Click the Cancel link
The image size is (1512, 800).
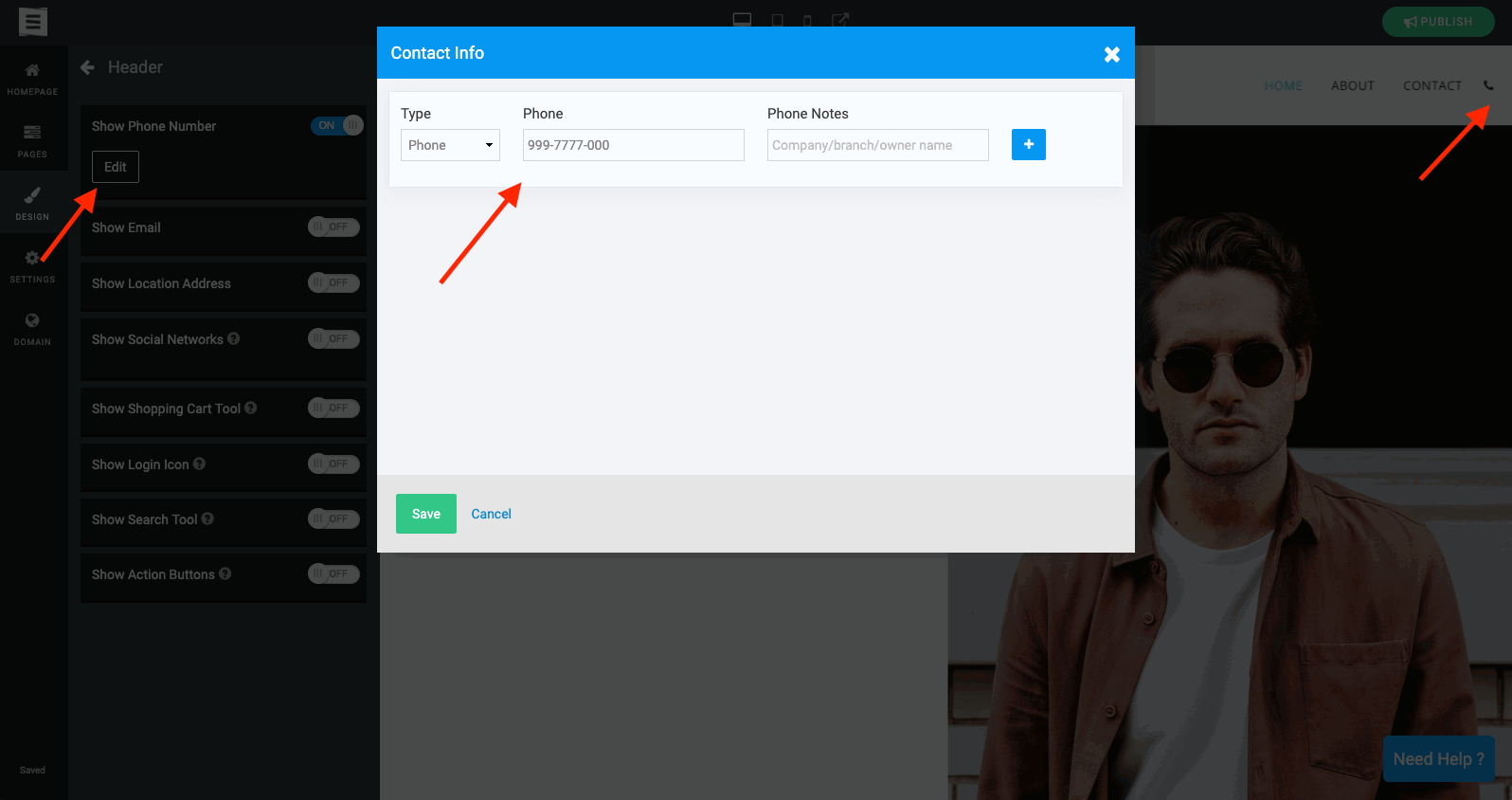tap(491, 514)
